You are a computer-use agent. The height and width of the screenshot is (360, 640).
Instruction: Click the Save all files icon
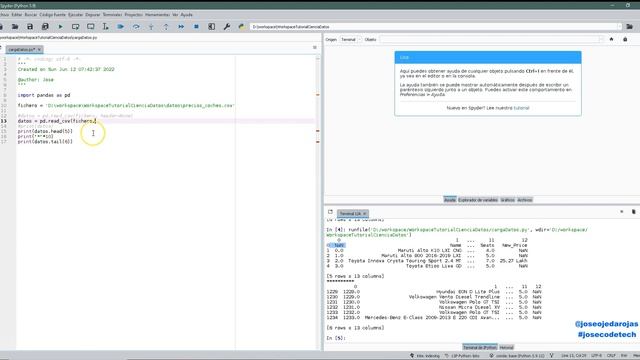tap(45, 27)
